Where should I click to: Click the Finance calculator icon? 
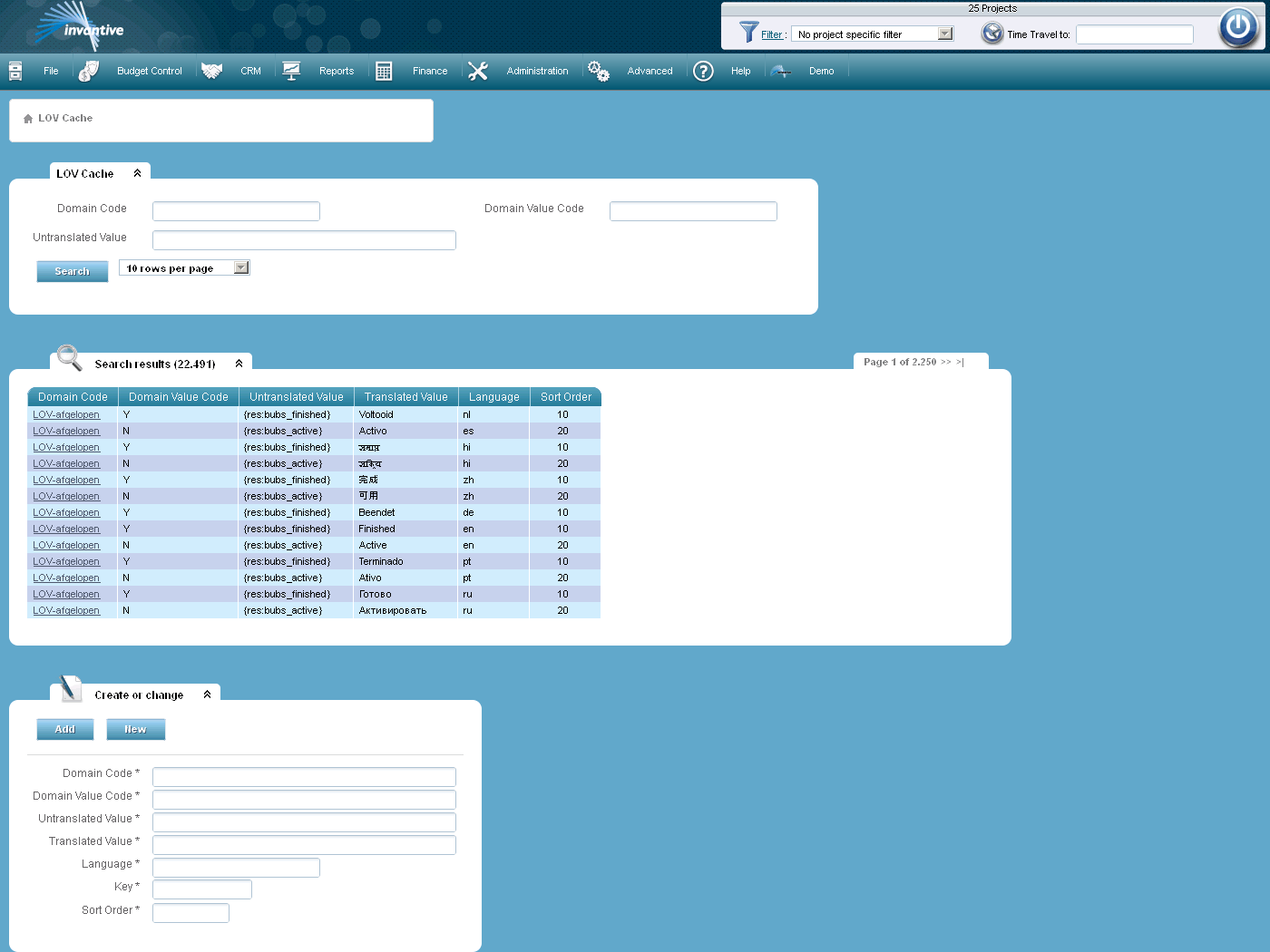pos(383,70)
